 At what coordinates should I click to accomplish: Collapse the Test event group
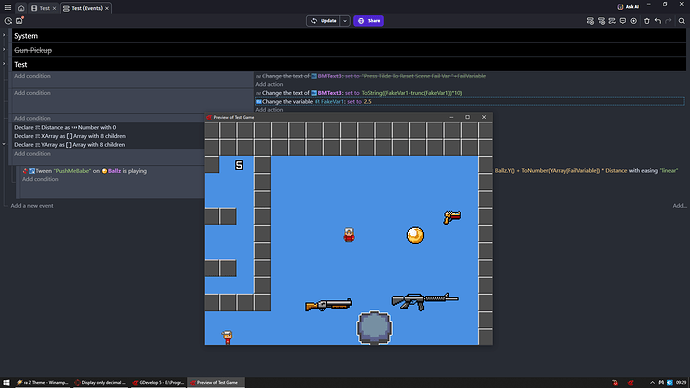coord(4,64)
